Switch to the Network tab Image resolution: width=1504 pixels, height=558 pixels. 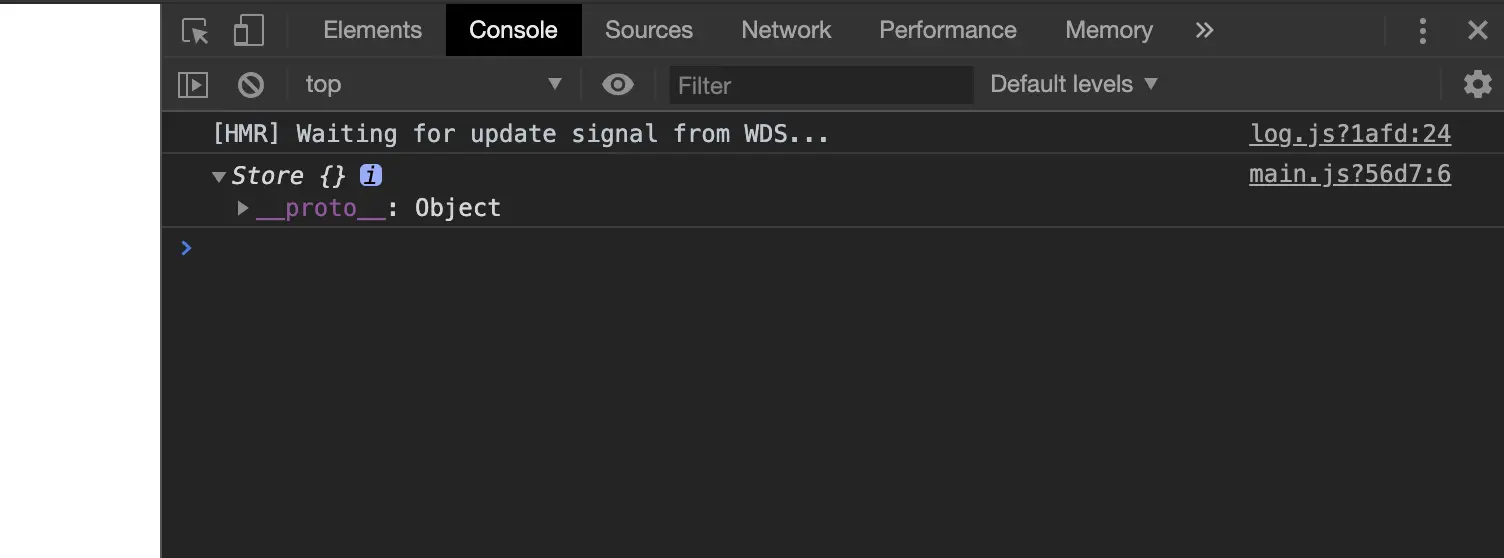pos(786,31)
